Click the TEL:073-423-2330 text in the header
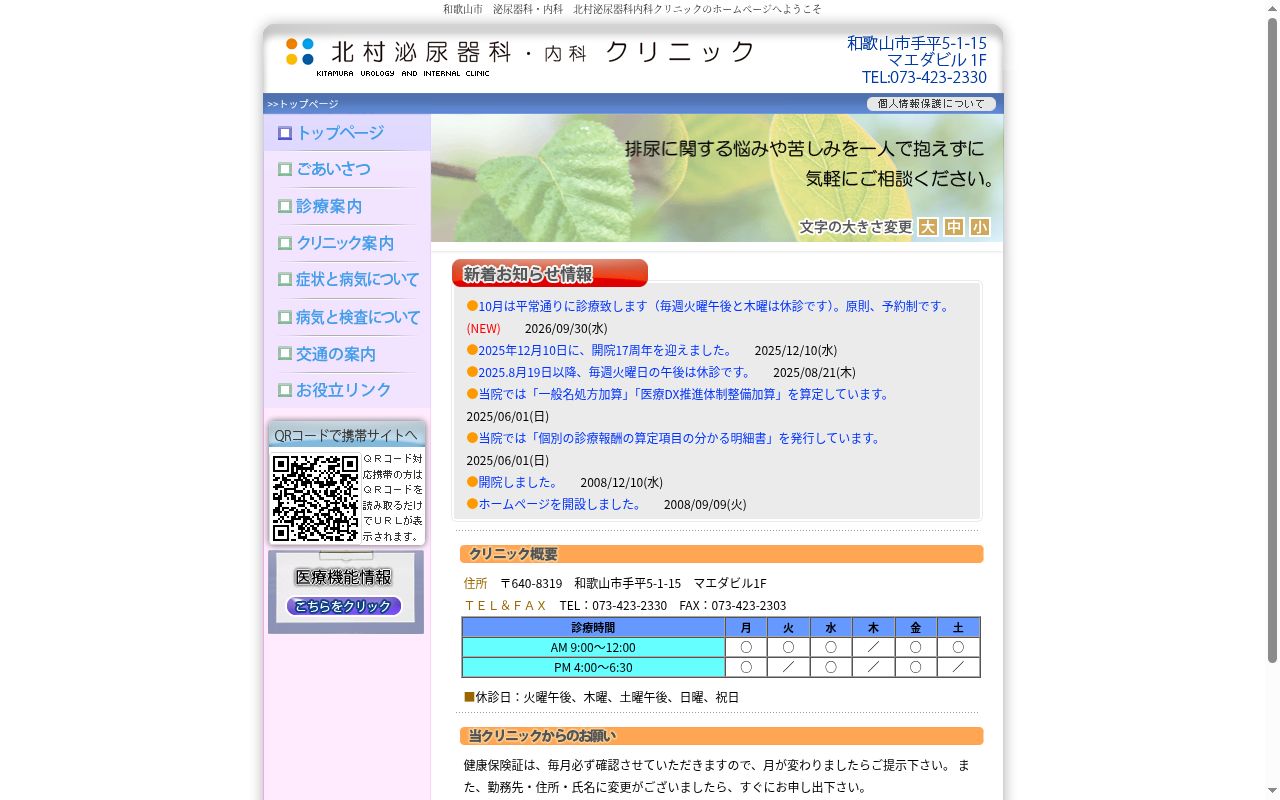Screen dimensions: 1280x800 (x=924, y=77)
